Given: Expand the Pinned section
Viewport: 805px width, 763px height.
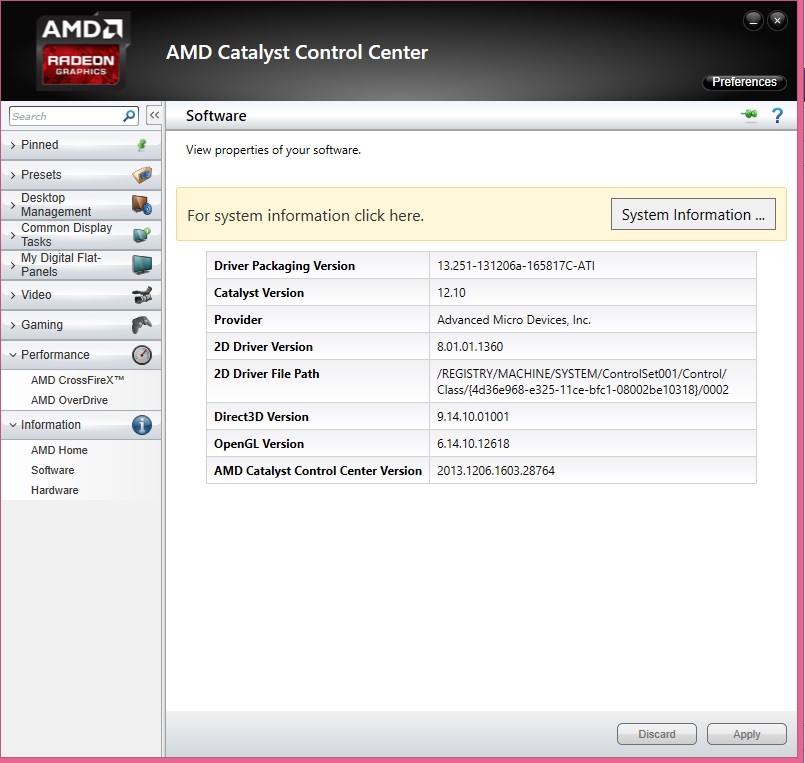Looking at the screenshot, I should click(x=81, y=145).
